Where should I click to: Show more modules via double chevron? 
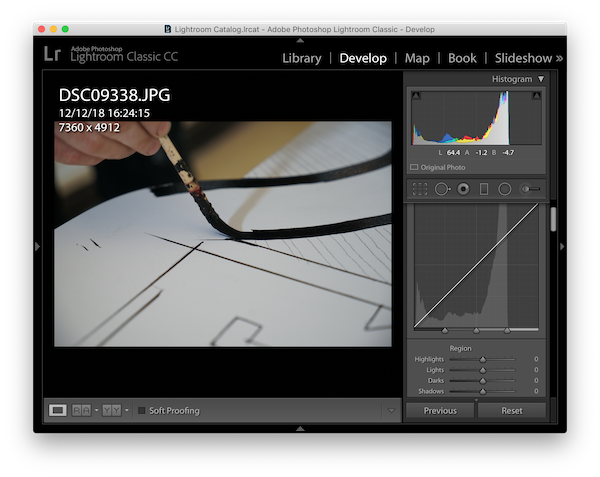559,59
